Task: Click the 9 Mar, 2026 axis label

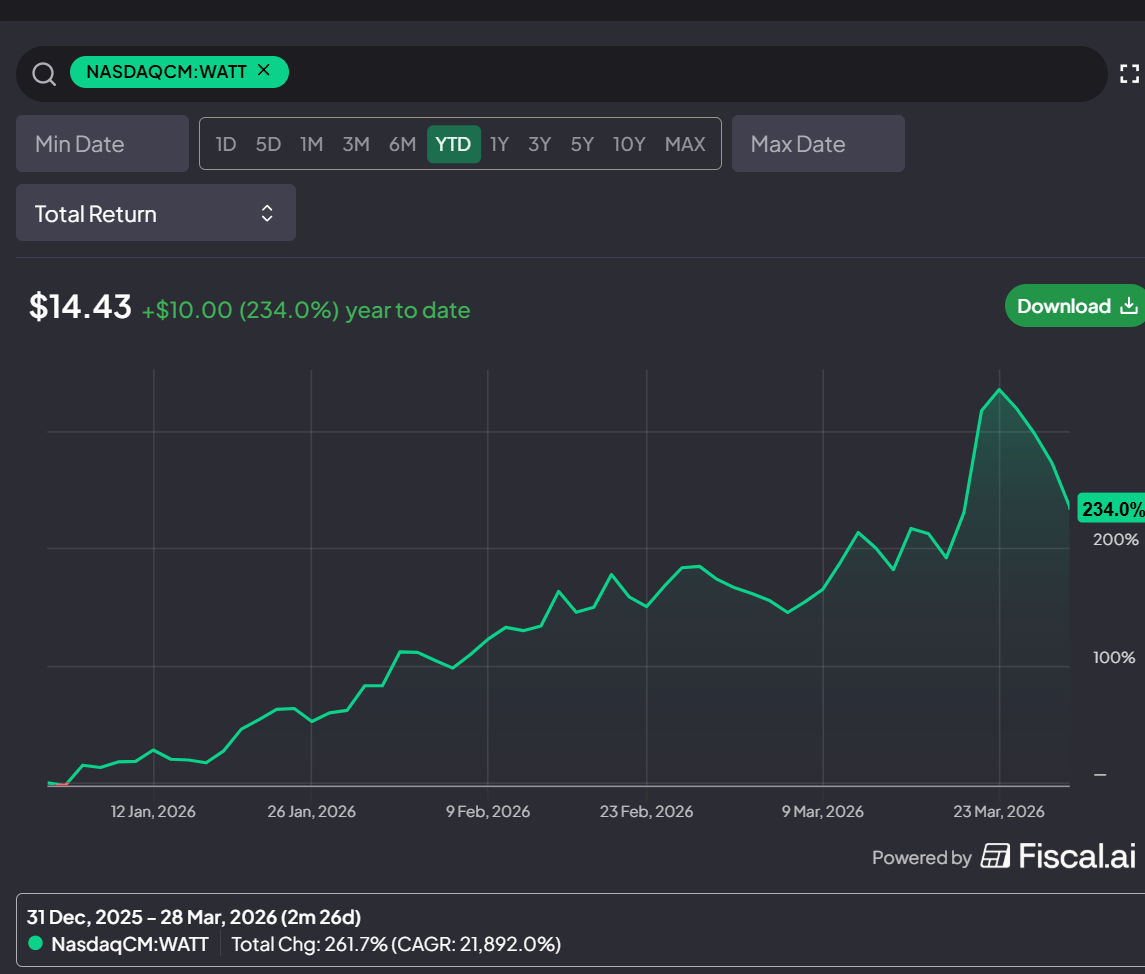Action: tap(822, 811)
